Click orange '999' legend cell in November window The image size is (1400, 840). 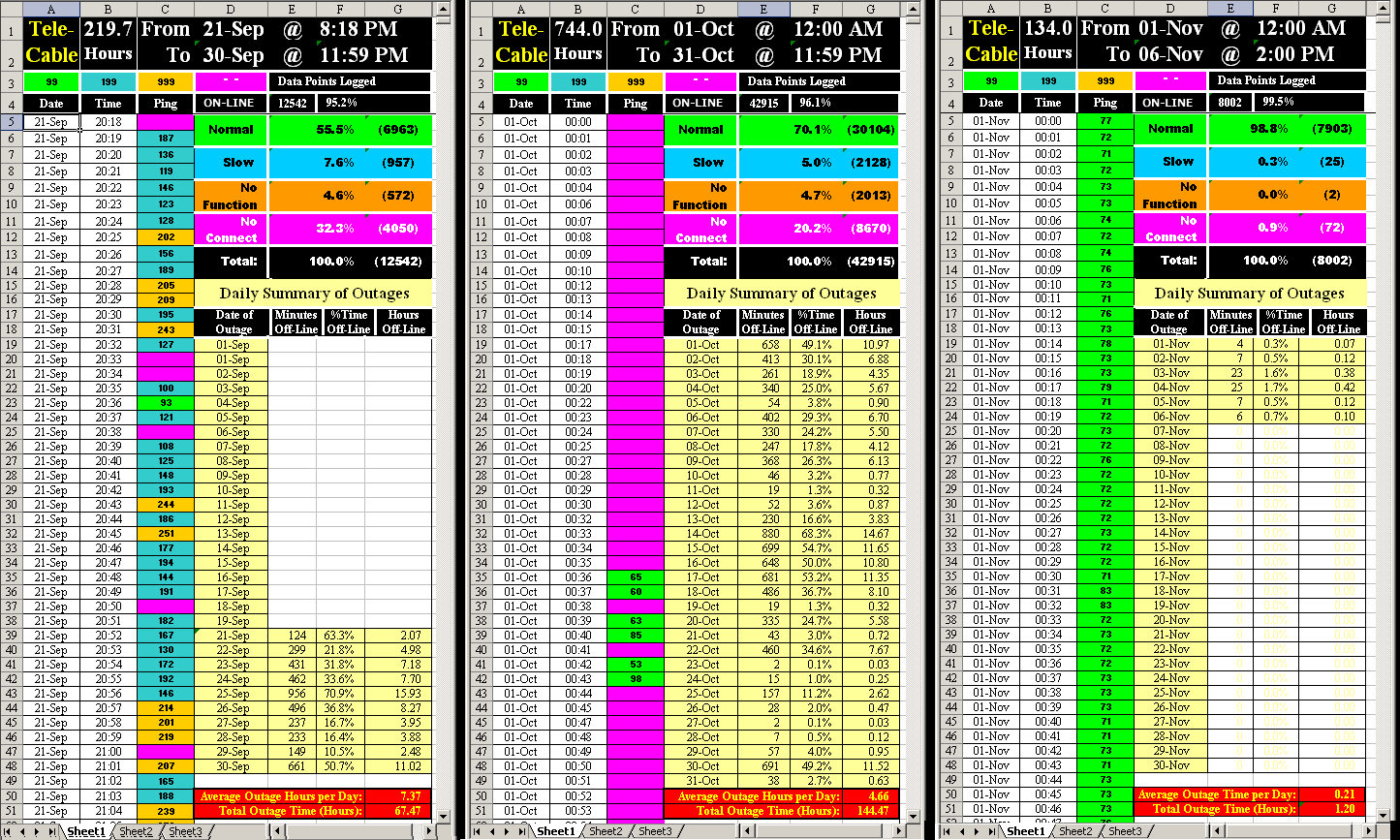coord(1104,80)
